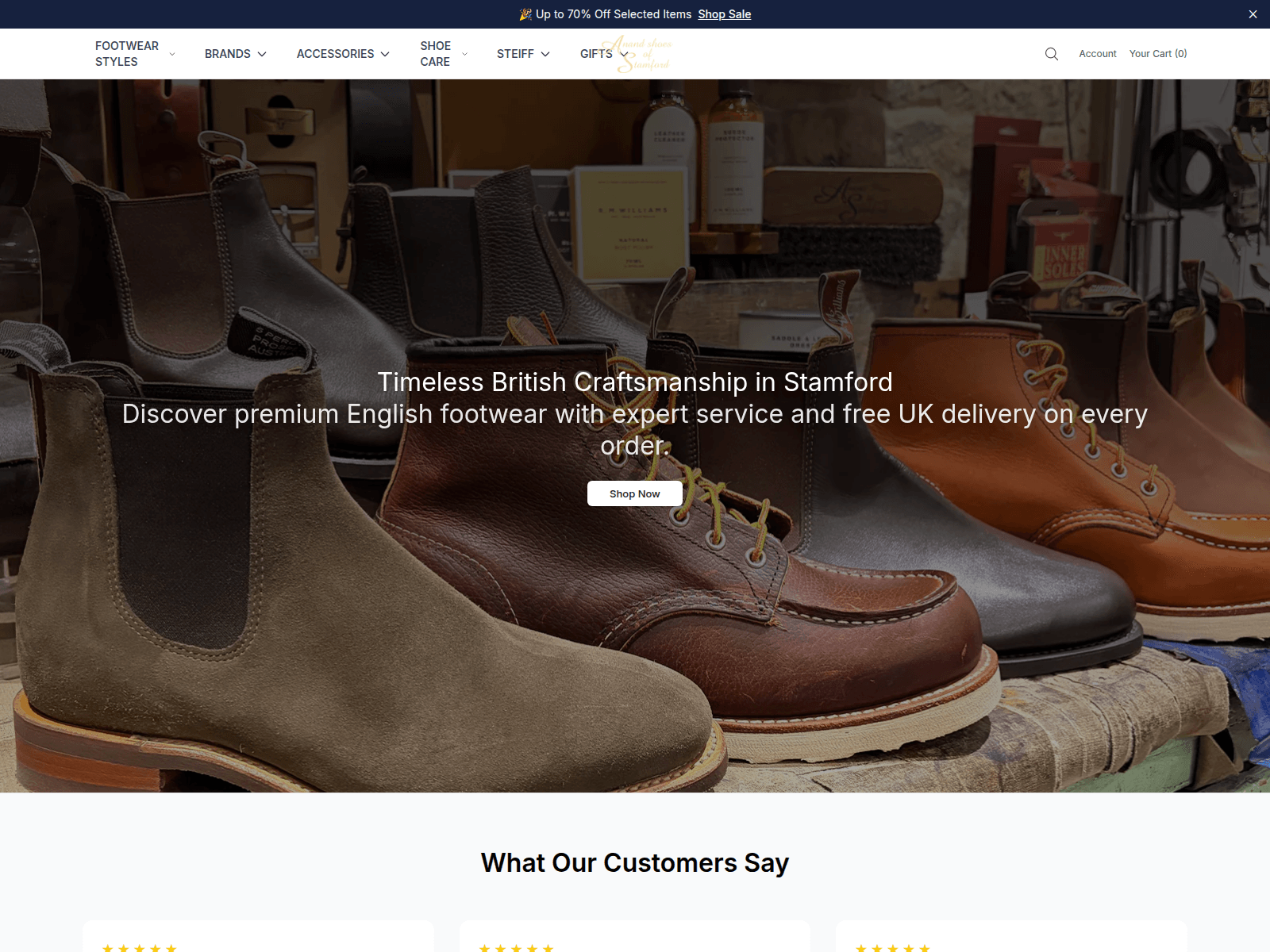1270x952 pixels.
Task: Expand the Gifts chevron arrow
Action: coord(624,54)
